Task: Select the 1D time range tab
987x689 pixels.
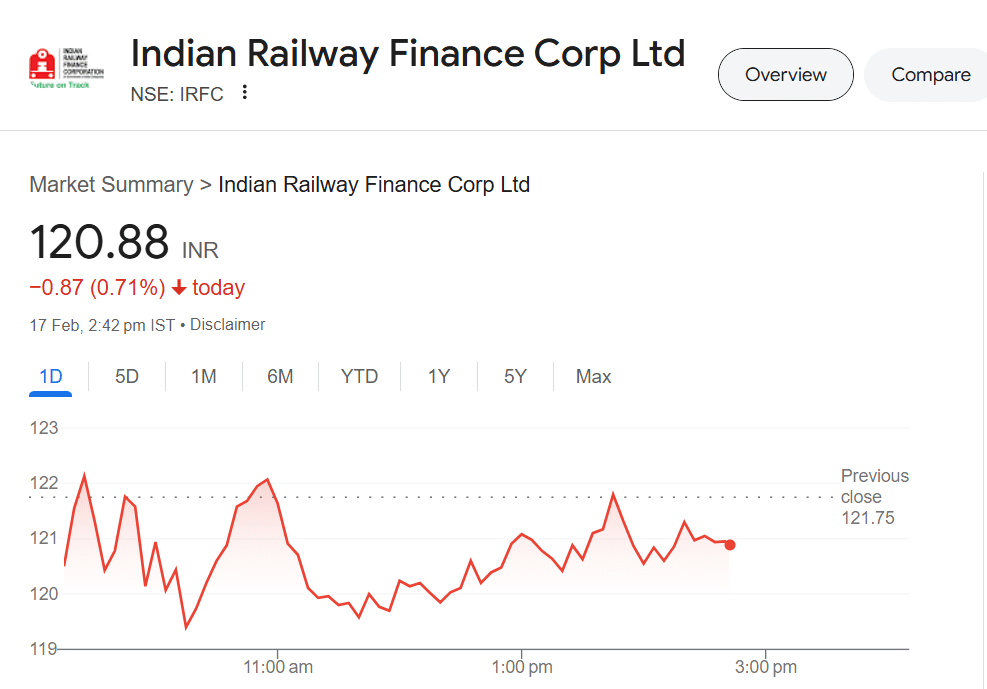Action: (50, 376)
